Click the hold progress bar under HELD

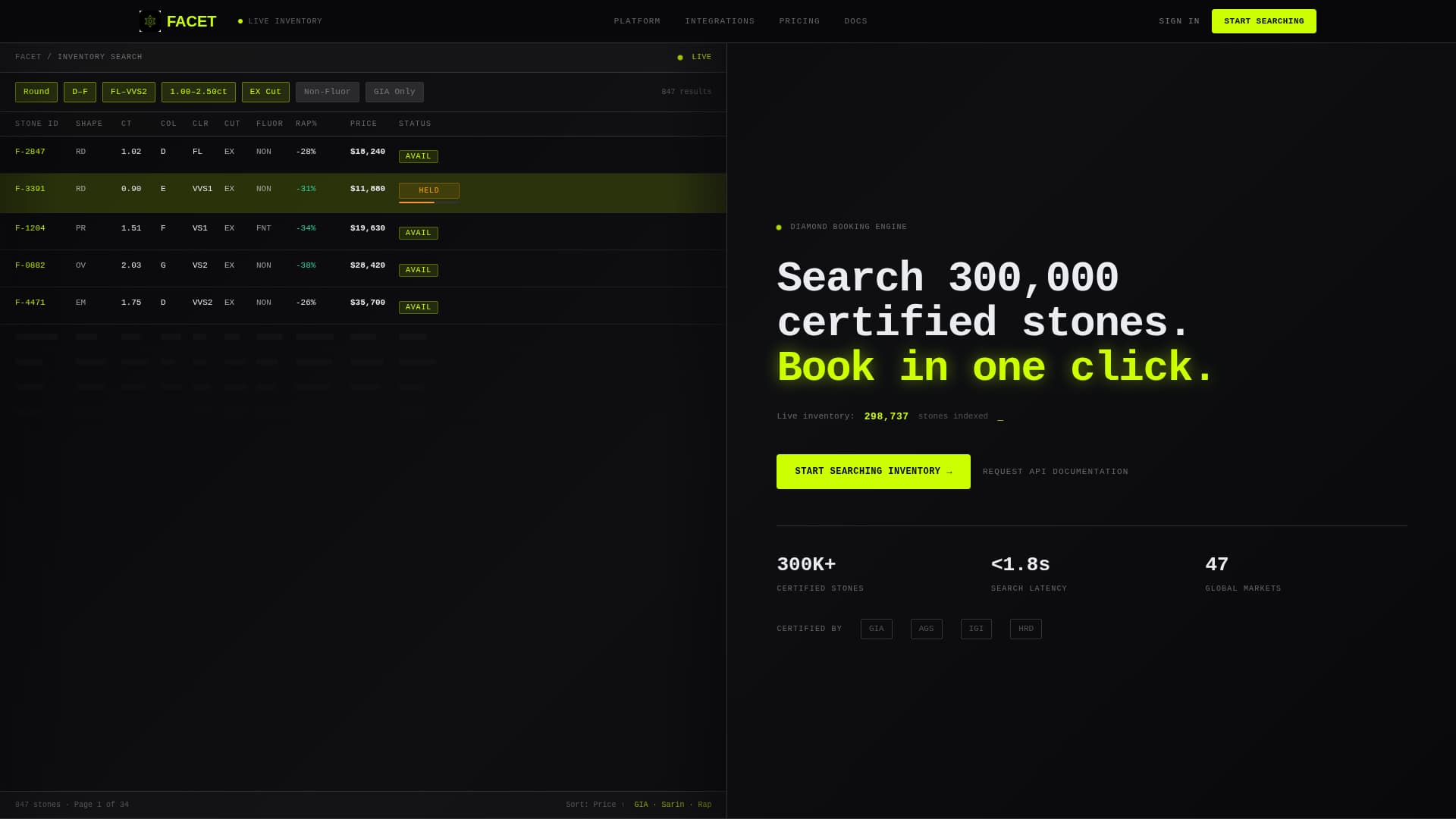429,202
